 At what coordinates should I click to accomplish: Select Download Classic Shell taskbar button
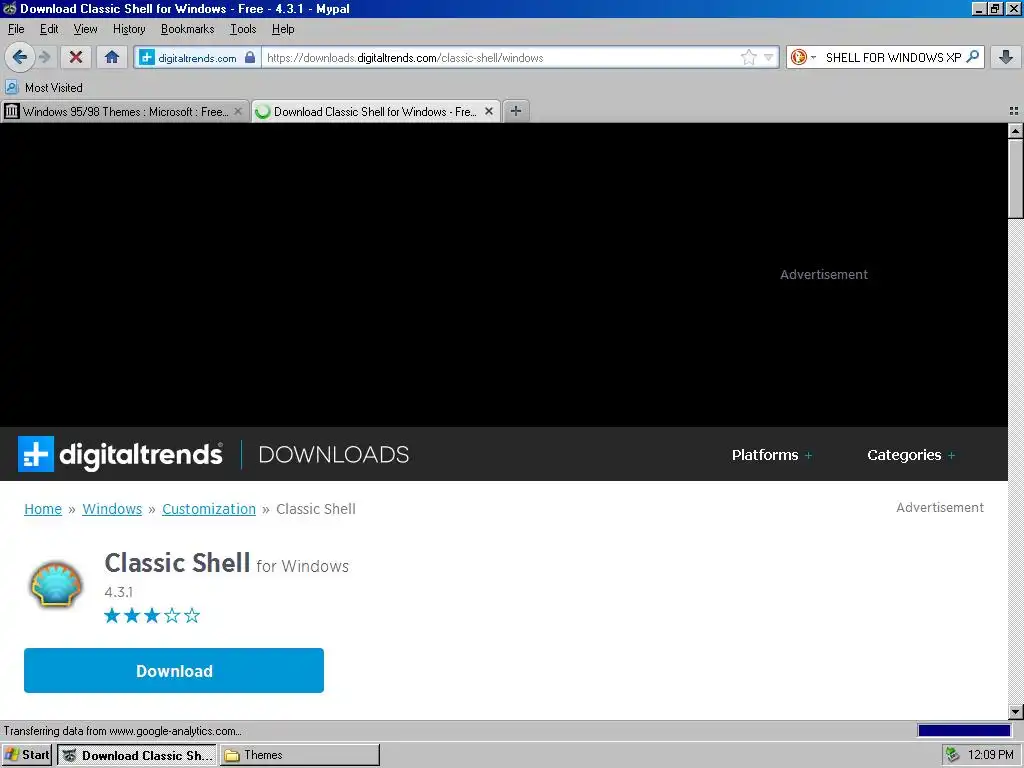[136, 755]
